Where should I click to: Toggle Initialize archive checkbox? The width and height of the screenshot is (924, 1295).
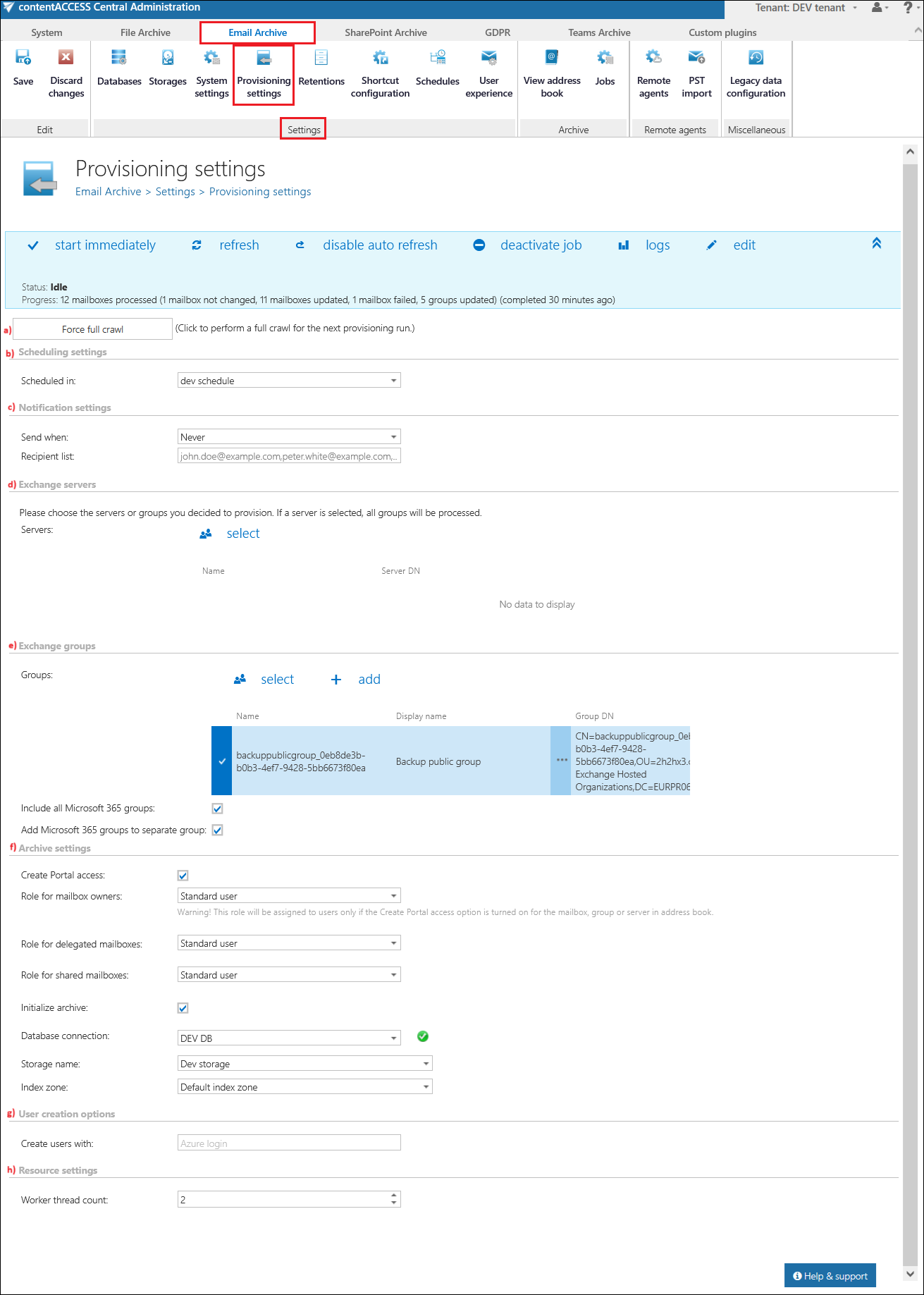[183, 1008]
